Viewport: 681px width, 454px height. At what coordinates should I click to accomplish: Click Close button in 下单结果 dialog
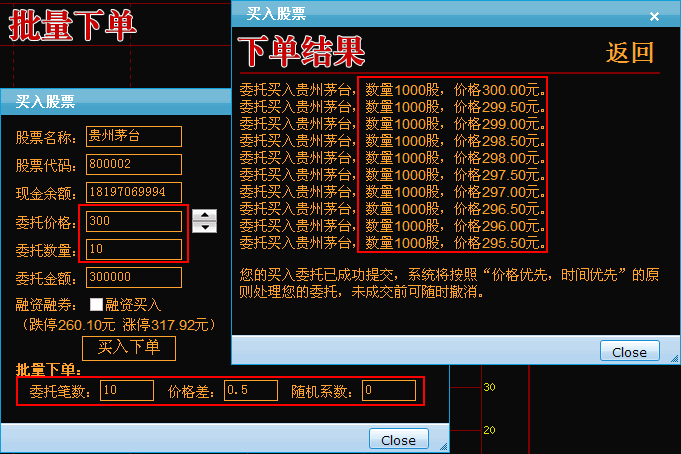(x=629, y=351)
